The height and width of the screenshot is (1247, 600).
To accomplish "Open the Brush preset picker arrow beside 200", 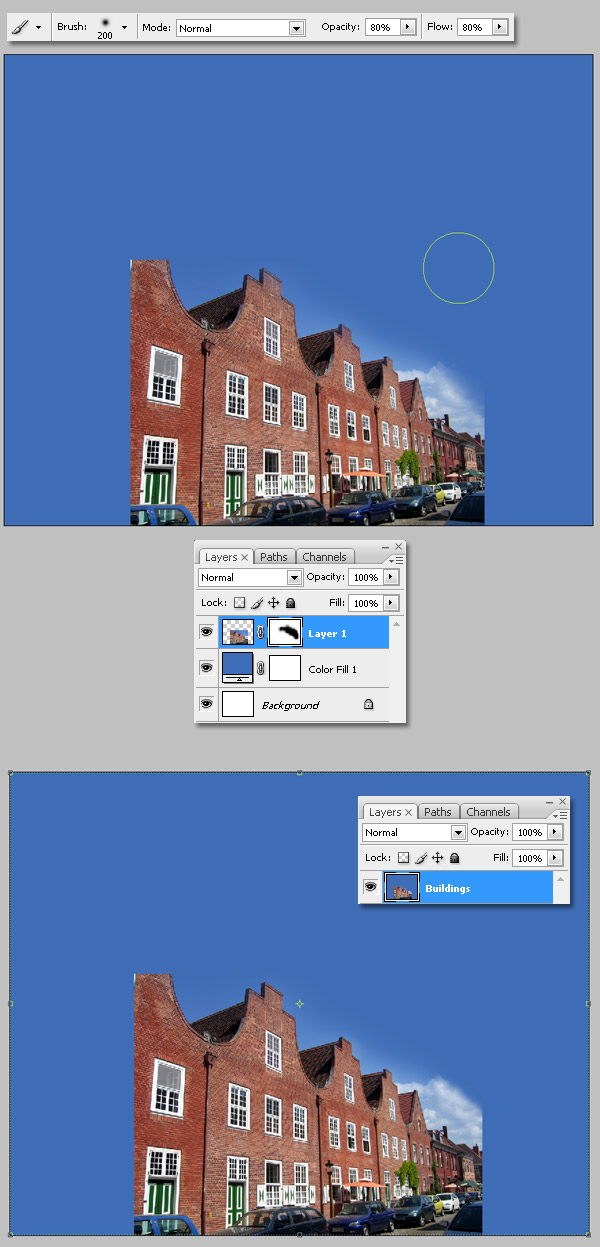I will click(124, 28).
